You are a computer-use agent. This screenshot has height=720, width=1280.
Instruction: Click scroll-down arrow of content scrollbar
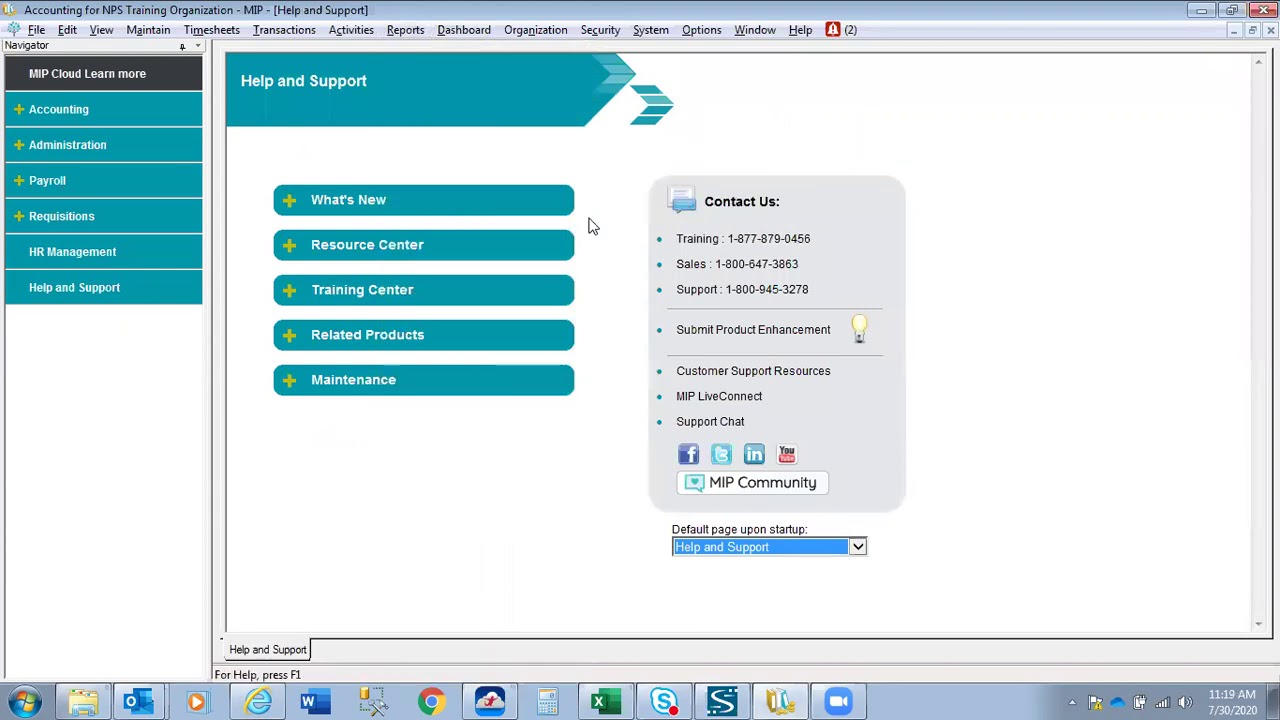[x=1258, y=624]
